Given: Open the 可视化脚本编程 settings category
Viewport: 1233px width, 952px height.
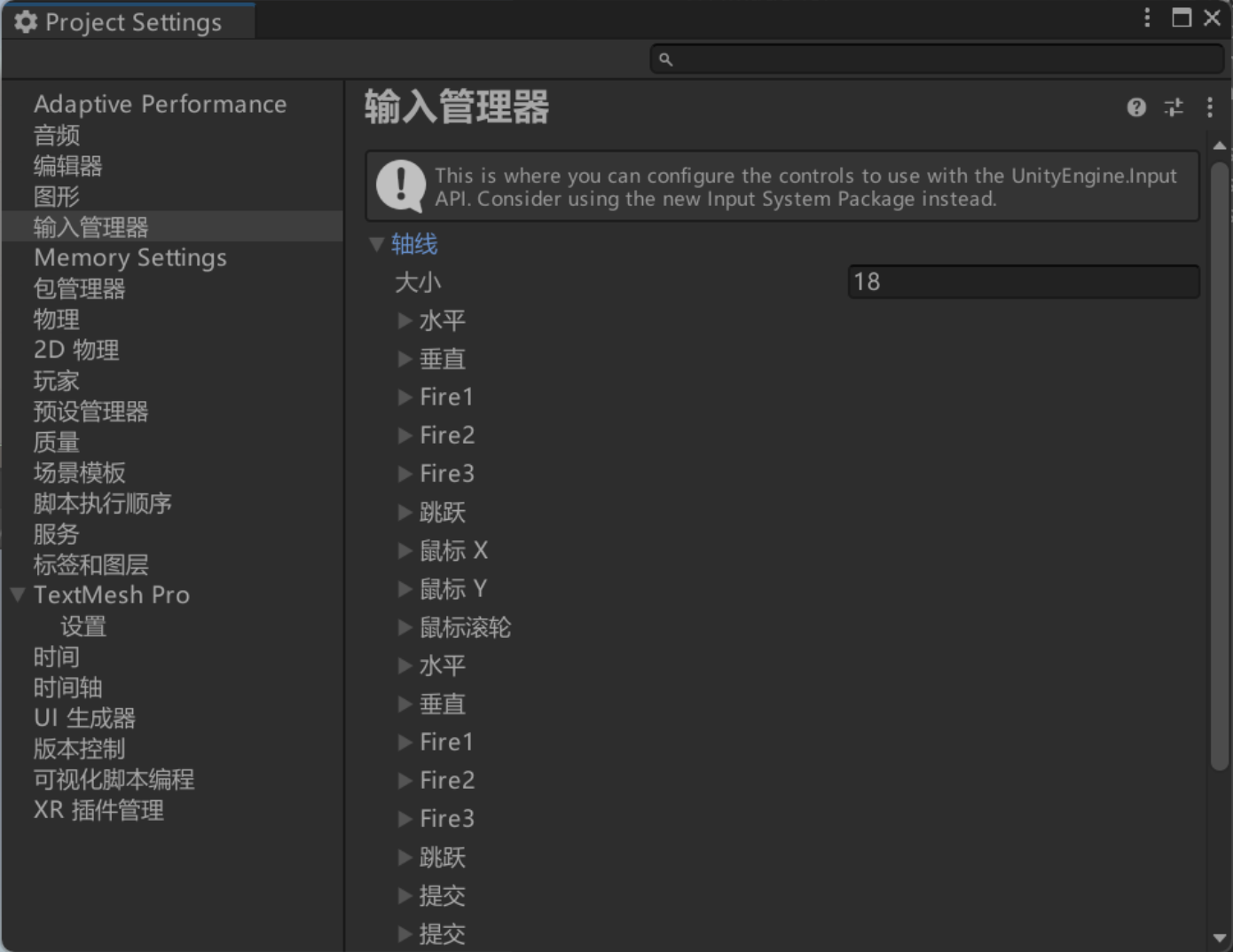Looking at the screenshot, I should pos(114,780).
